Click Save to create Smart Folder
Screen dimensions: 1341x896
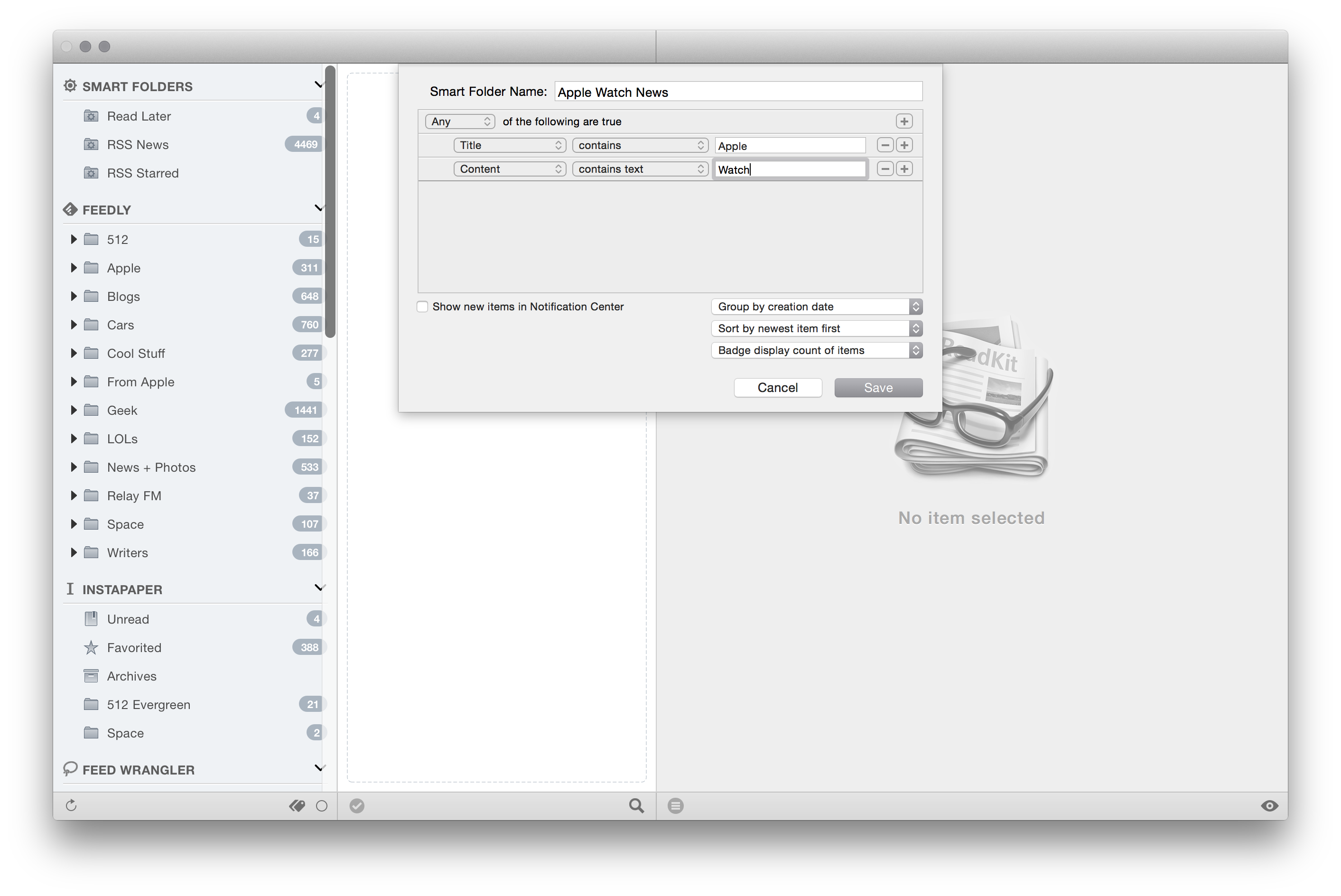coord(878,387)
